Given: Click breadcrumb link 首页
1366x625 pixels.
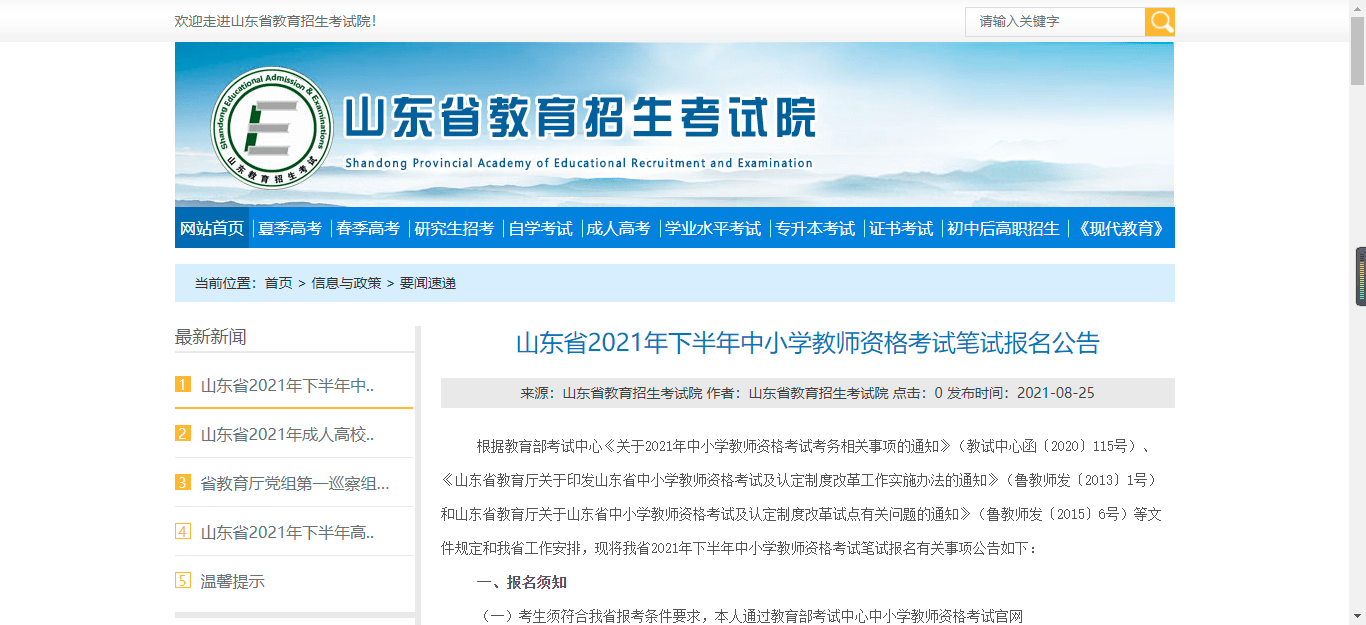Looking at the screenshot, I should (x=279, y=283).
